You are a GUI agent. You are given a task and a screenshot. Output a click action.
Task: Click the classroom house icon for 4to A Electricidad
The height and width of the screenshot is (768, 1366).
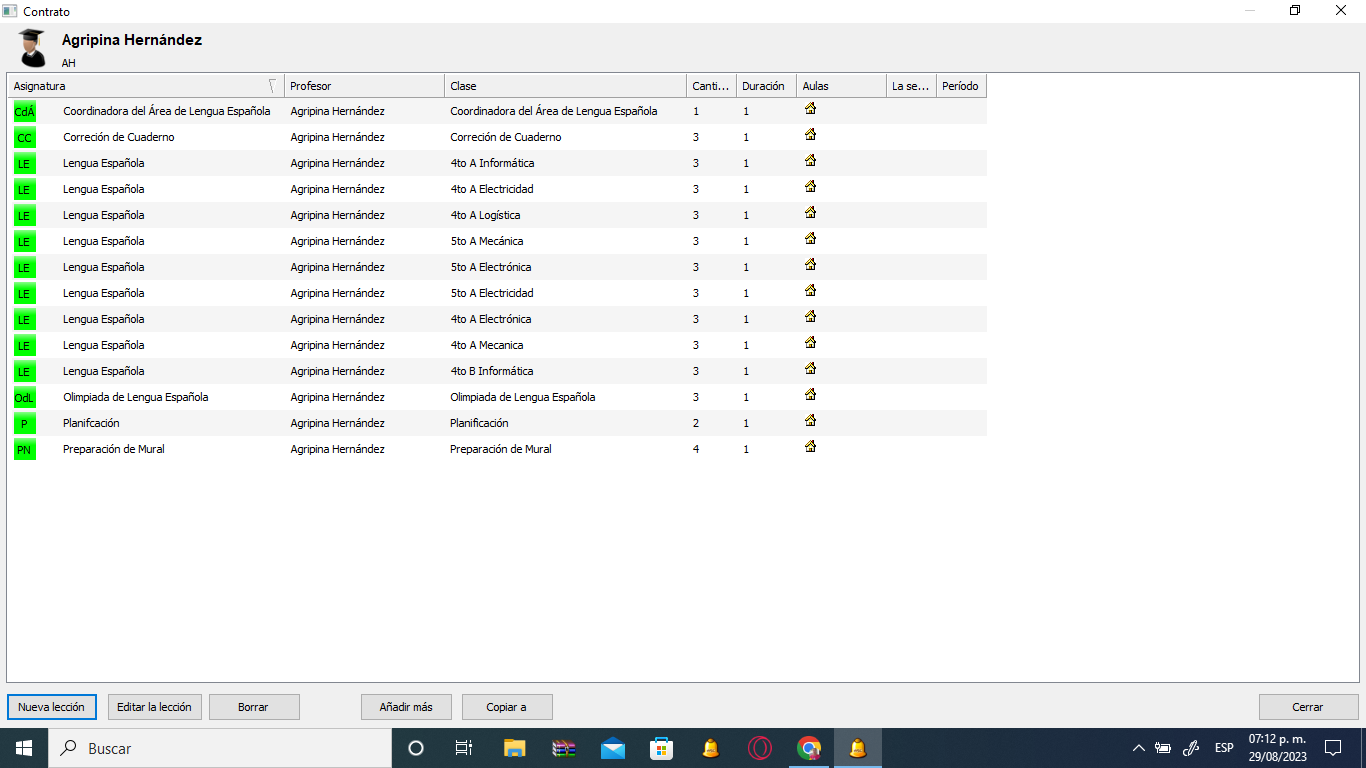pos(811,186)
